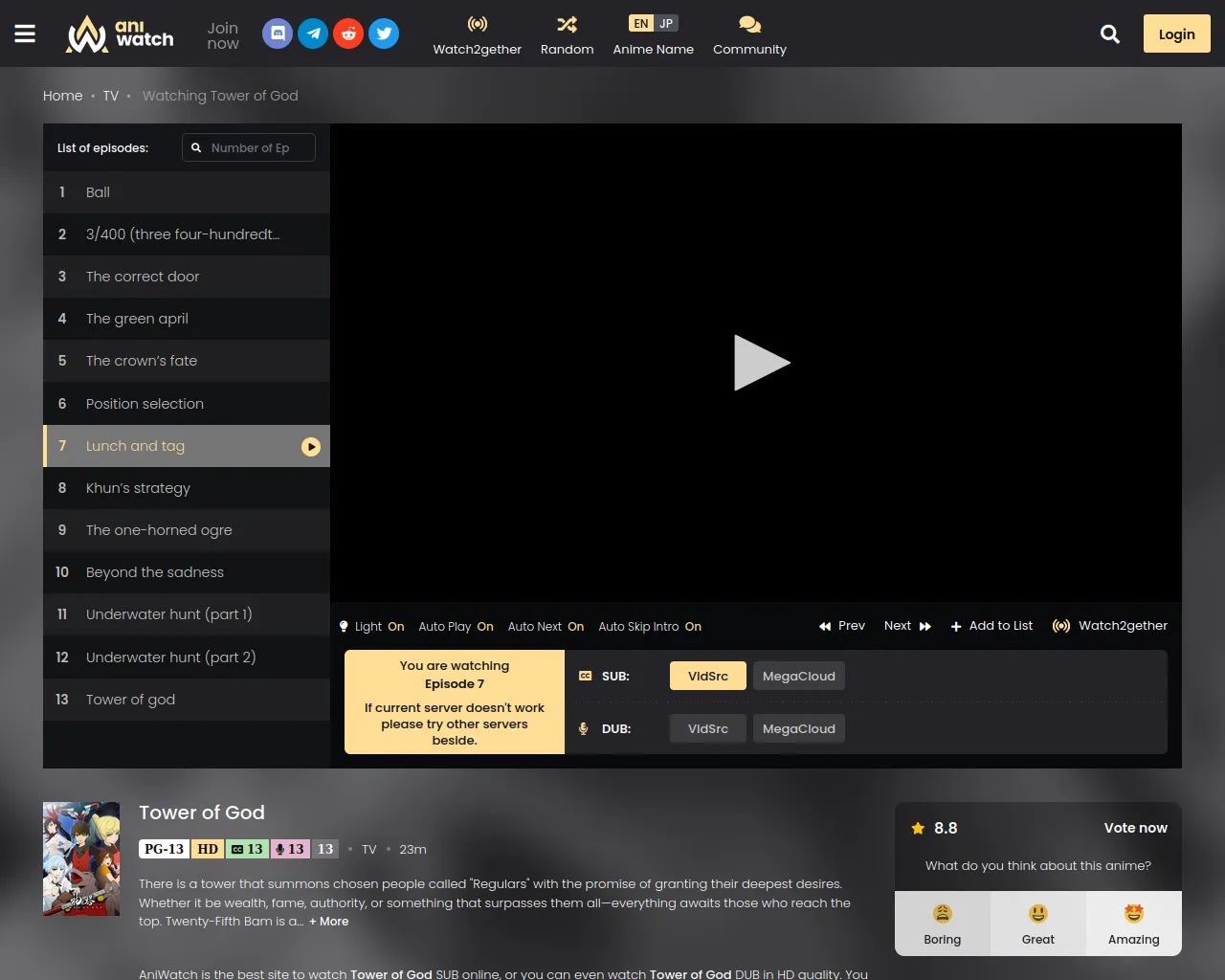This screenshot has height=980, width=1225.
Task: Go to the TV breadcrumb
Action: (x=111, y=96)
